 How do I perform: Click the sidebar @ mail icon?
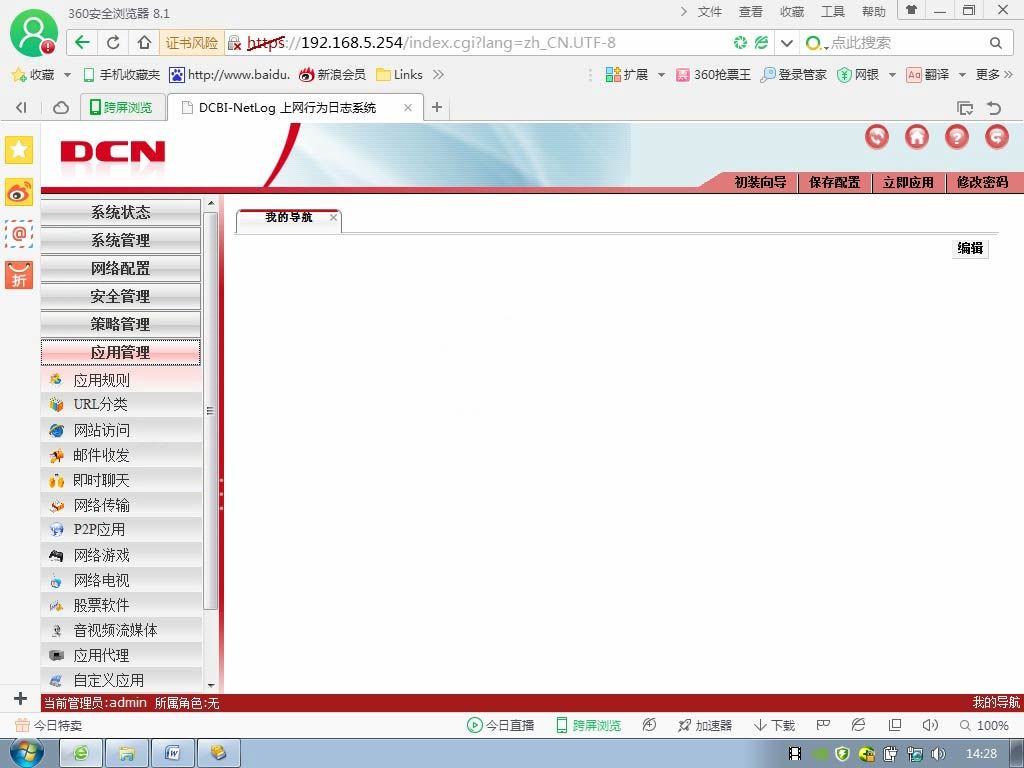pyautogui.click(x=19, y=234)
